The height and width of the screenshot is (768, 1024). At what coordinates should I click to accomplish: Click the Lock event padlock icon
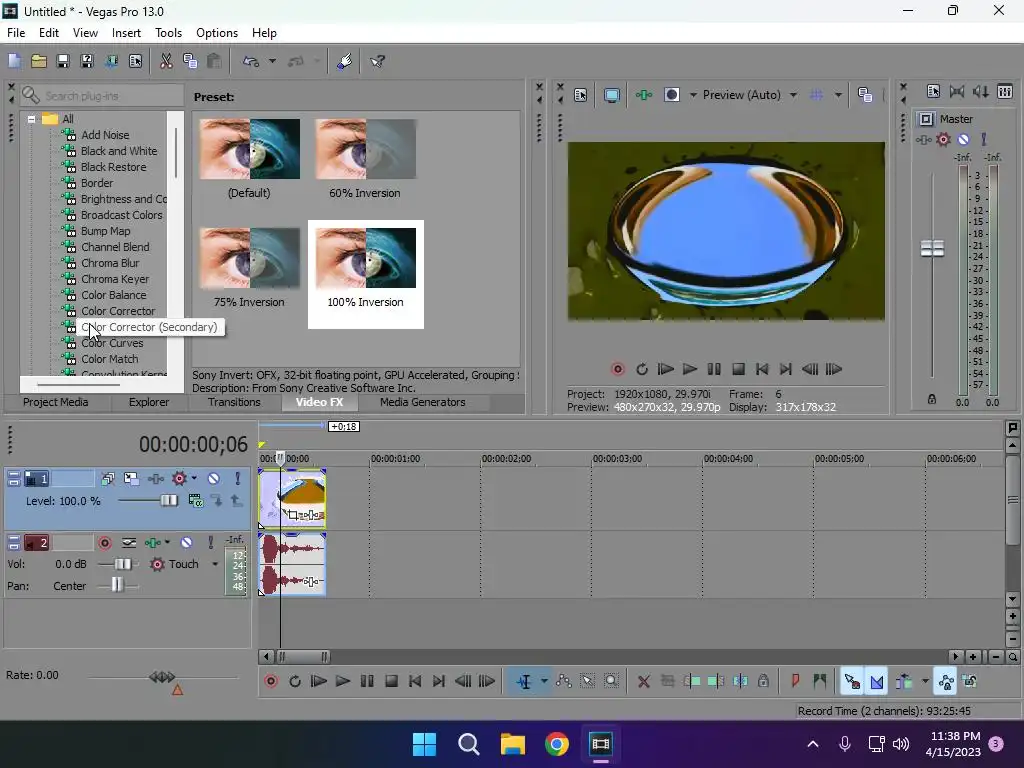pyautogui.click(x=763, y=682)
